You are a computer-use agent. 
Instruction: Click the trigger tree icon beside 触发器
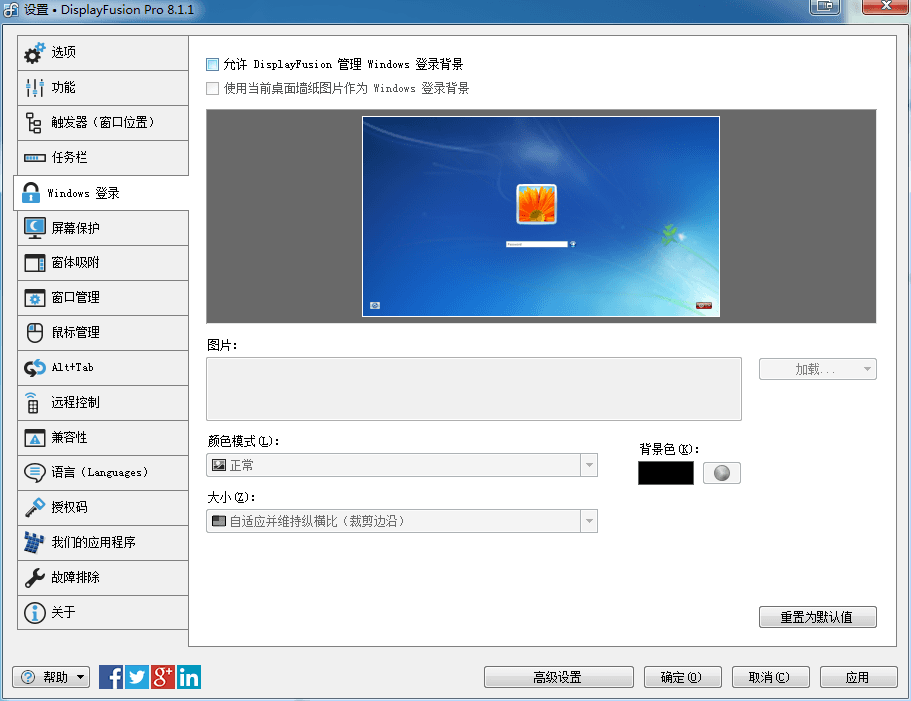[x=34, y=123]
